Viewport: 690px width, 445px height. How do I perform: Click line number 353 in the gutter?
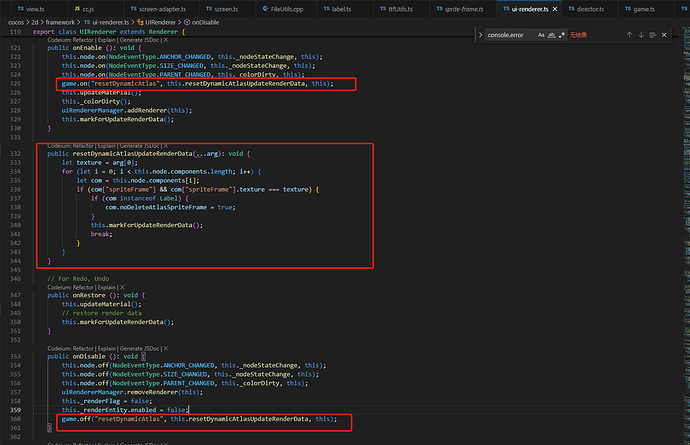click(15, 357)
